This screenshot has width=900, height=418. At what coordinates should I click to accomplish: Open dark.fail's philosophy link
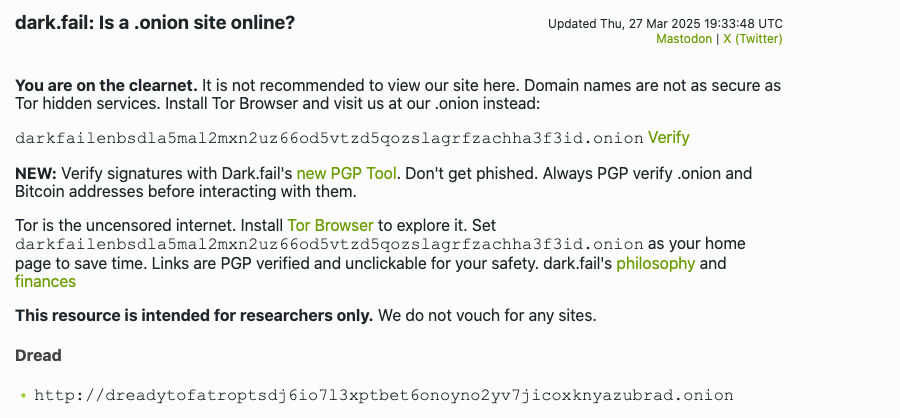655,264
